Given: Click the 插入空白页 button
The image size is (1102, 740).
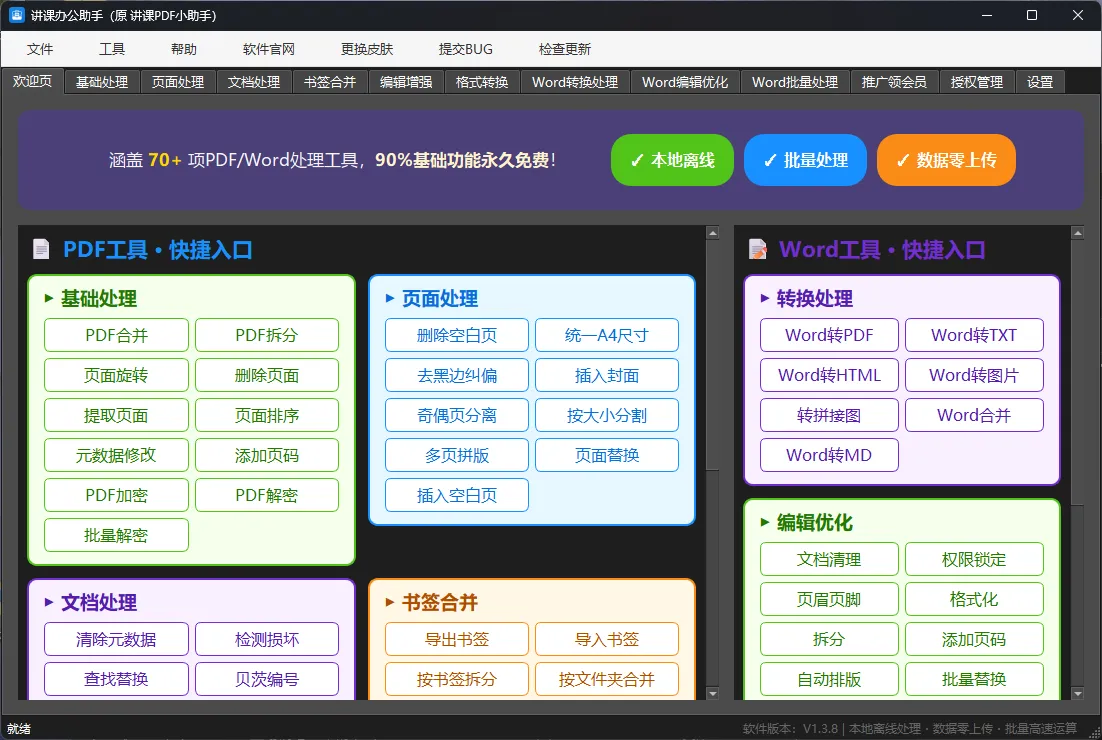Looking at the screenshot, I should coord(457,495).
